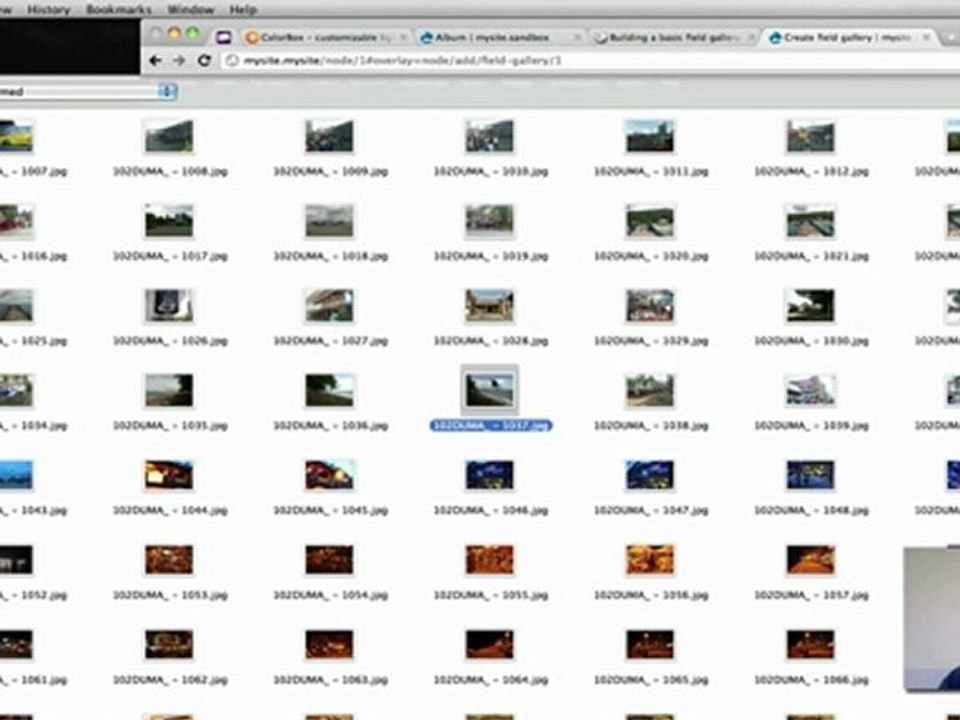Reload the page with the refresh icon
The height and width of the screenshot is (720, 960).
pyautogui.click(x=204, y=60)
